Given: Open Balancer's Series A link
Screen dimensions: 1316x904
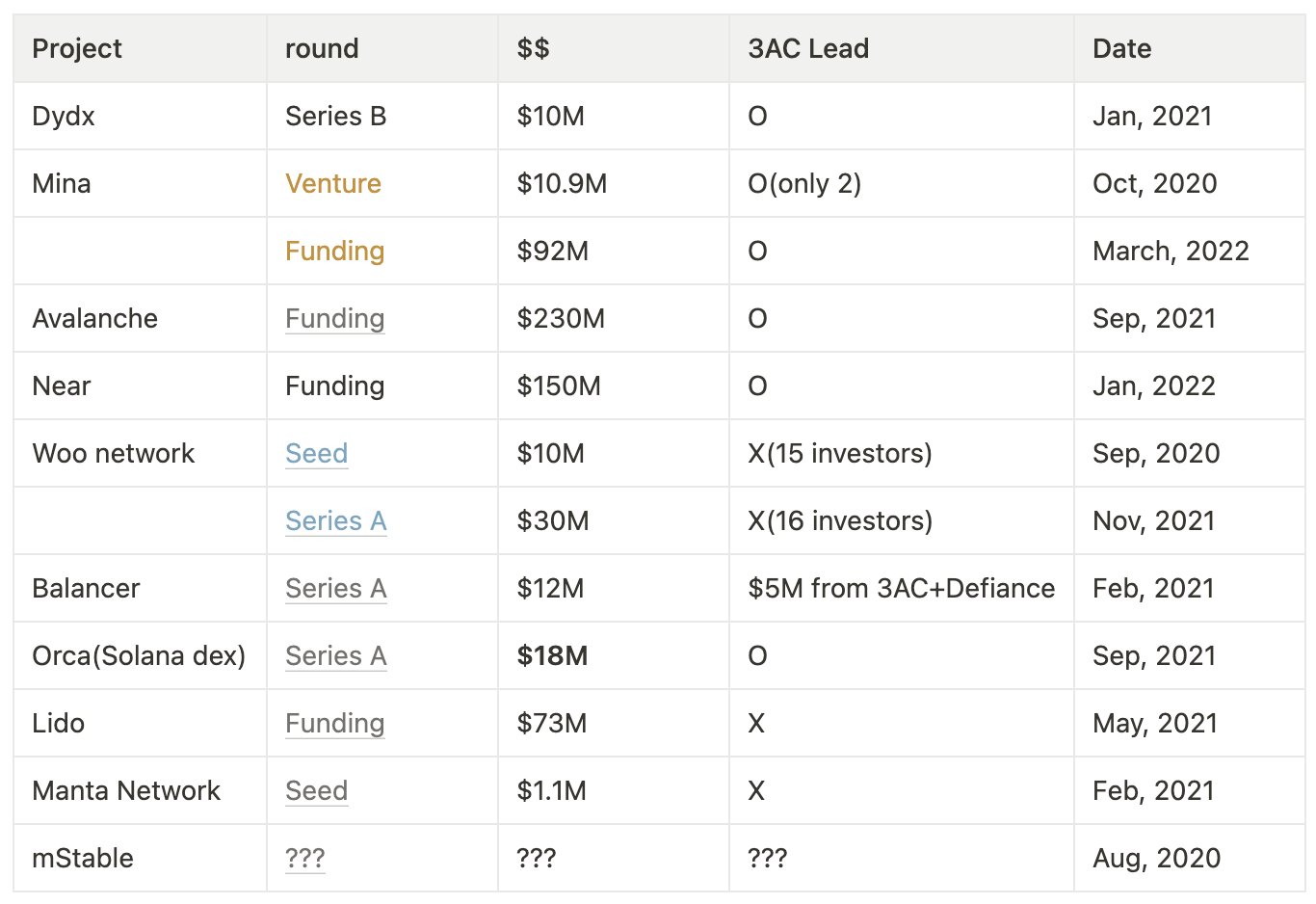Looking at the screenshot, I should coord(335,588).
